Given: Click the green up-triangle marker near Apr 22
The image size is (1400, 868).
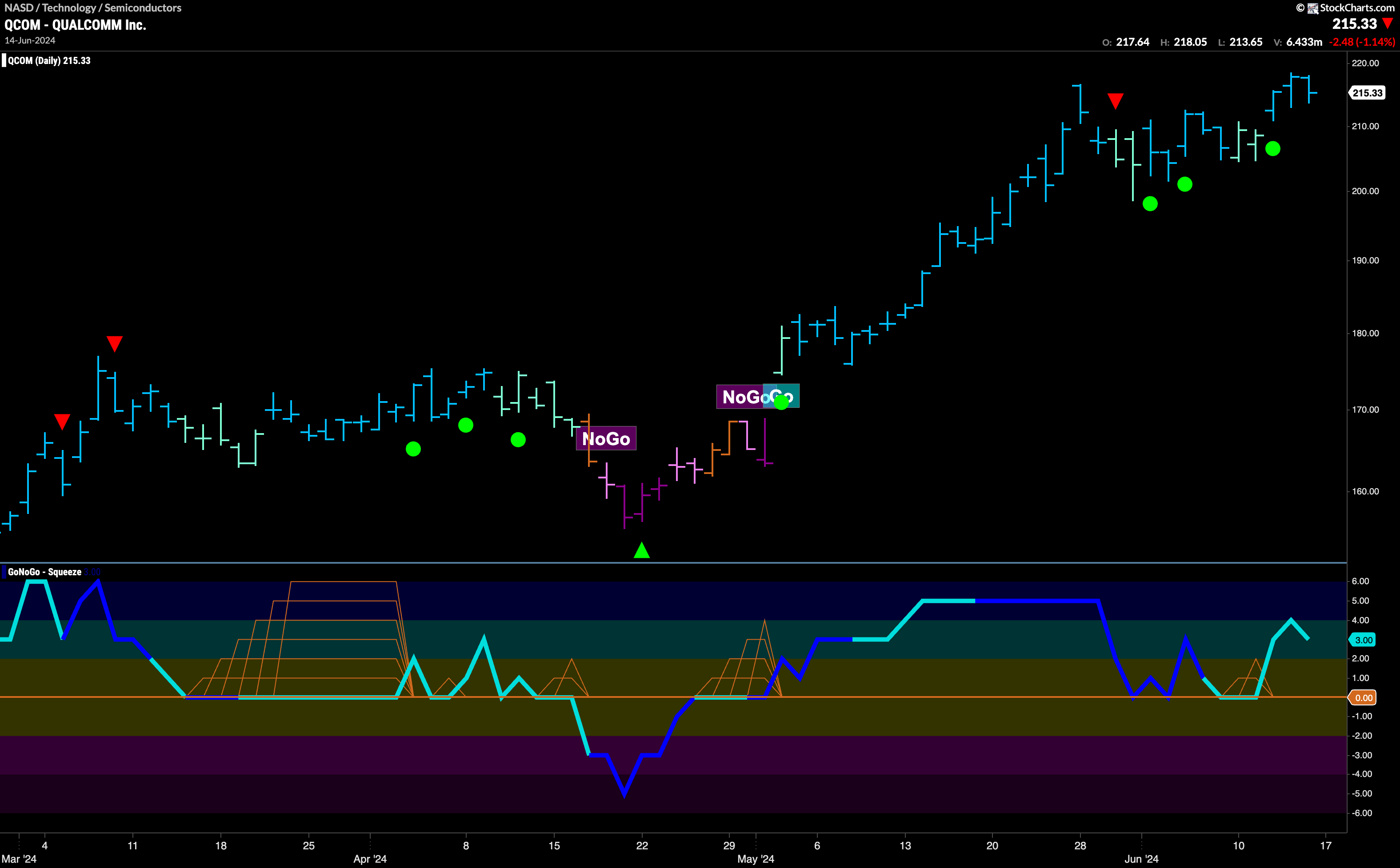Looking at the screenshot, I should point(641,550).
